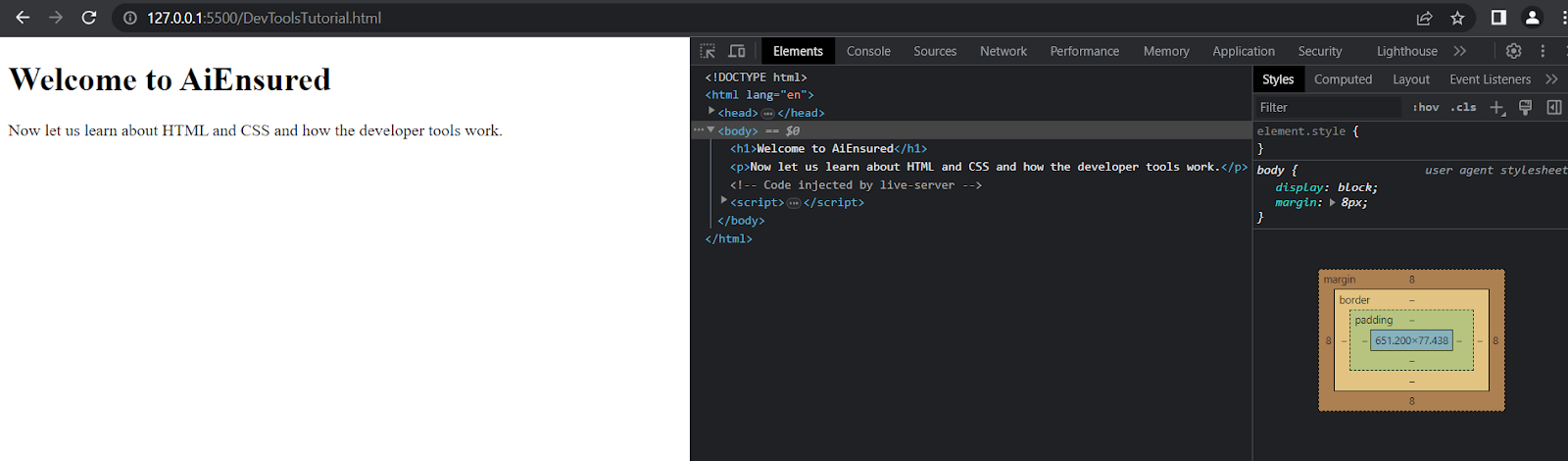The height and width of the screenshot is (461, 1568).
Task: Select the html lang="en" node
Action: click(x=759, y=95)
